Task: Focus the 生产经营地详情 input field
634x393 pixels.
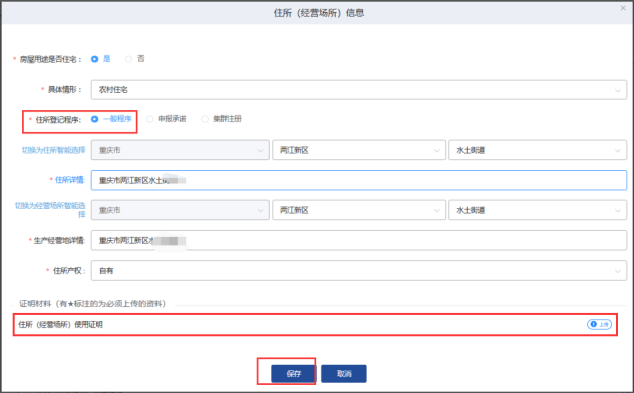Action: click(x=359, y=241)
